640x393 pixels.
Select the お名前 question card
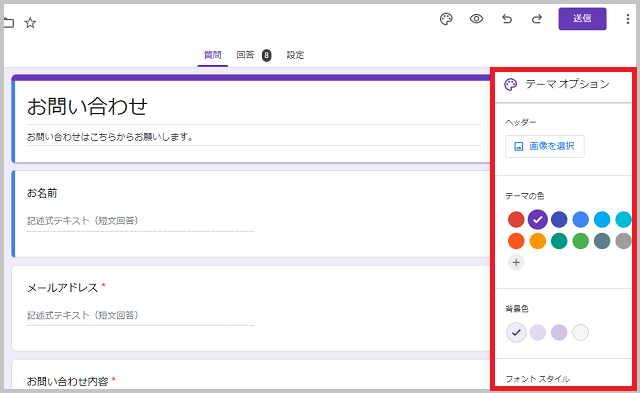point(251,214)
